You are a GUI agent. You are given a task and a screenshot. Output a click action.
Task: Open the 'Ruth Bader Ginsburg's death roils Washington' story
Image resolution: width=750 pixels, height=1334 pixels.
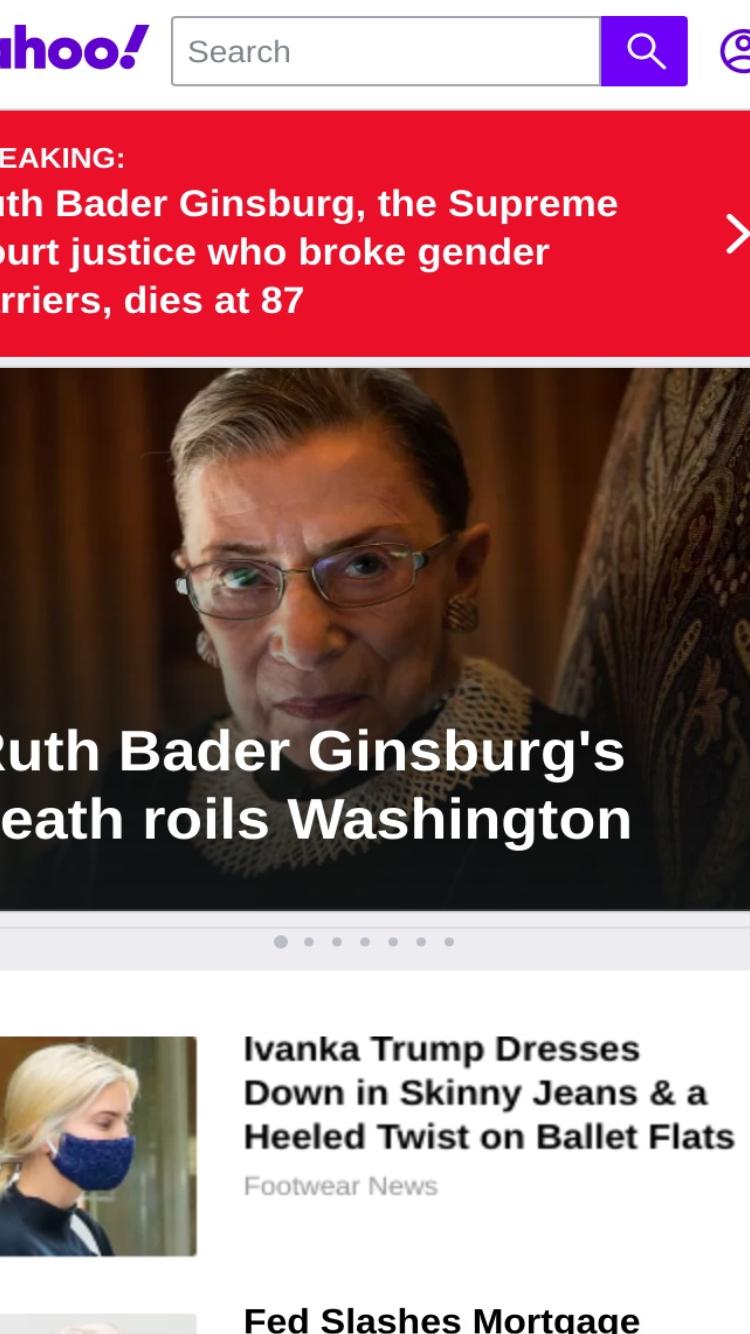tap(315, 785)
